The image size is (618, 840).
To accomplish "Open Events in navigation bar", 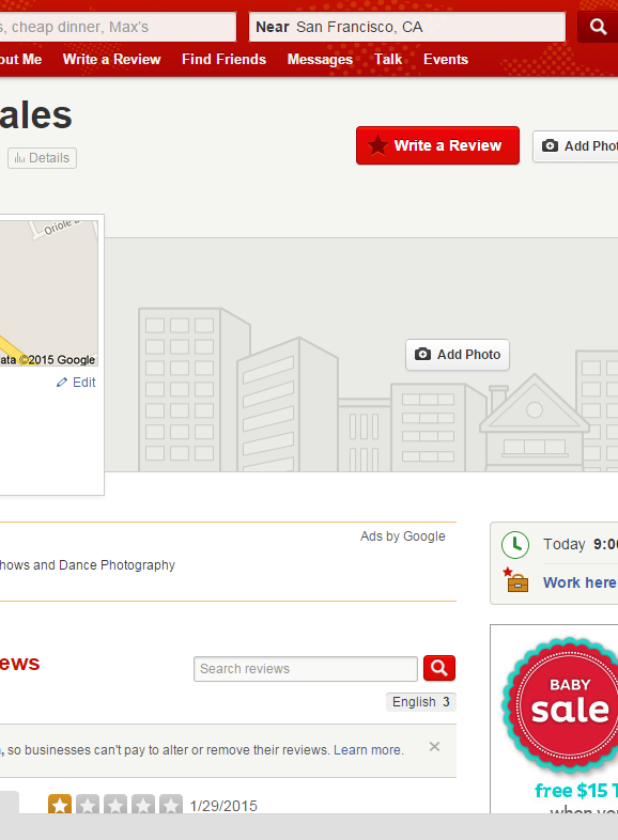I will click(446, 59).
